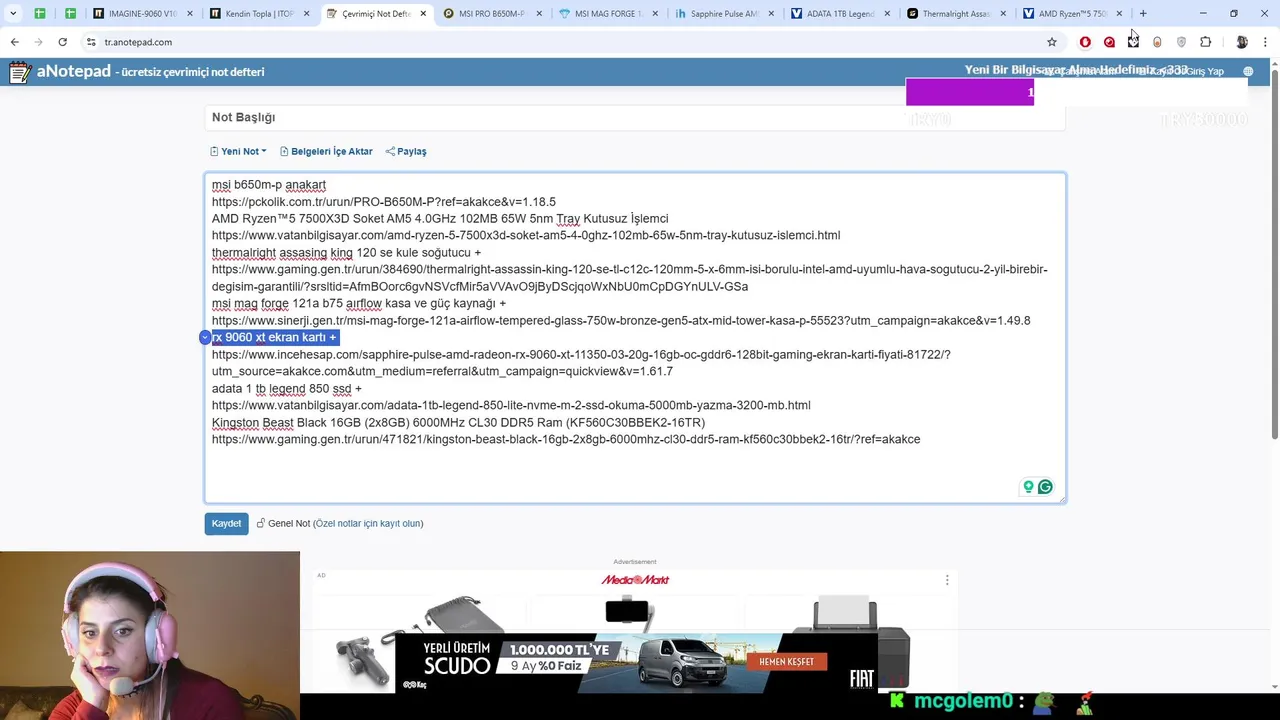Expand the Yeni Not dropdown
The image size is (1280, 720).
(x=238, y=151)
